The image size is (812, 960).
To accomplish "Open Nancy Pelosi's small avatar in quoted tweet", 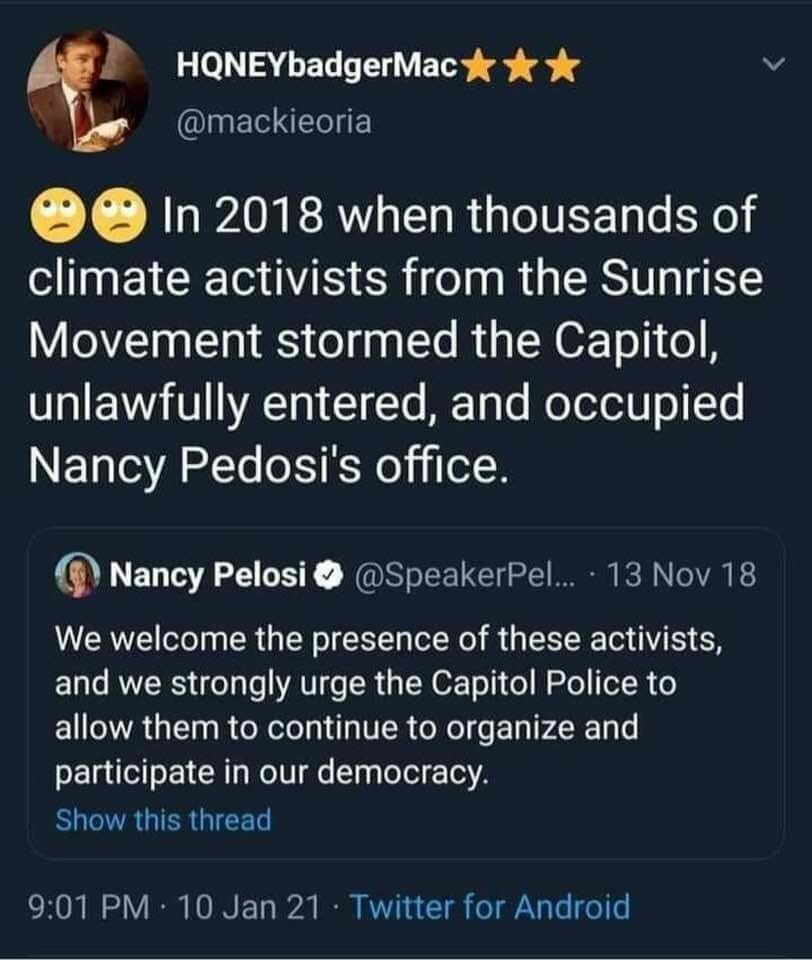I will pyautogui.click(x=78, y=575).
